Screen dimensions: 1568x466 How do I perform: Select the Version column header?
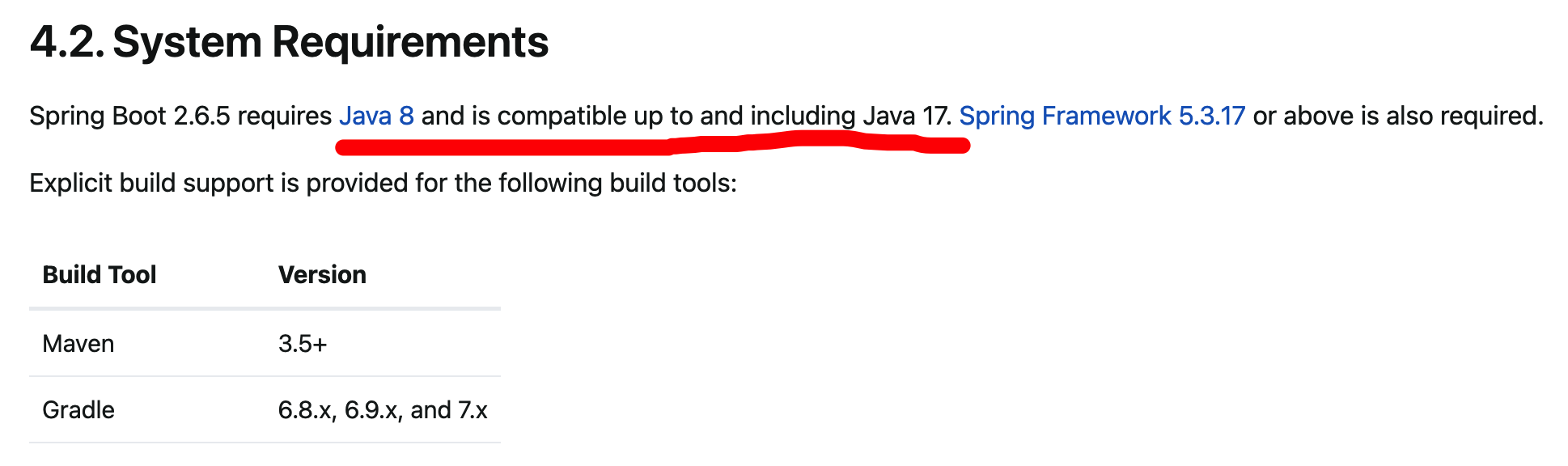pos(322,275)
